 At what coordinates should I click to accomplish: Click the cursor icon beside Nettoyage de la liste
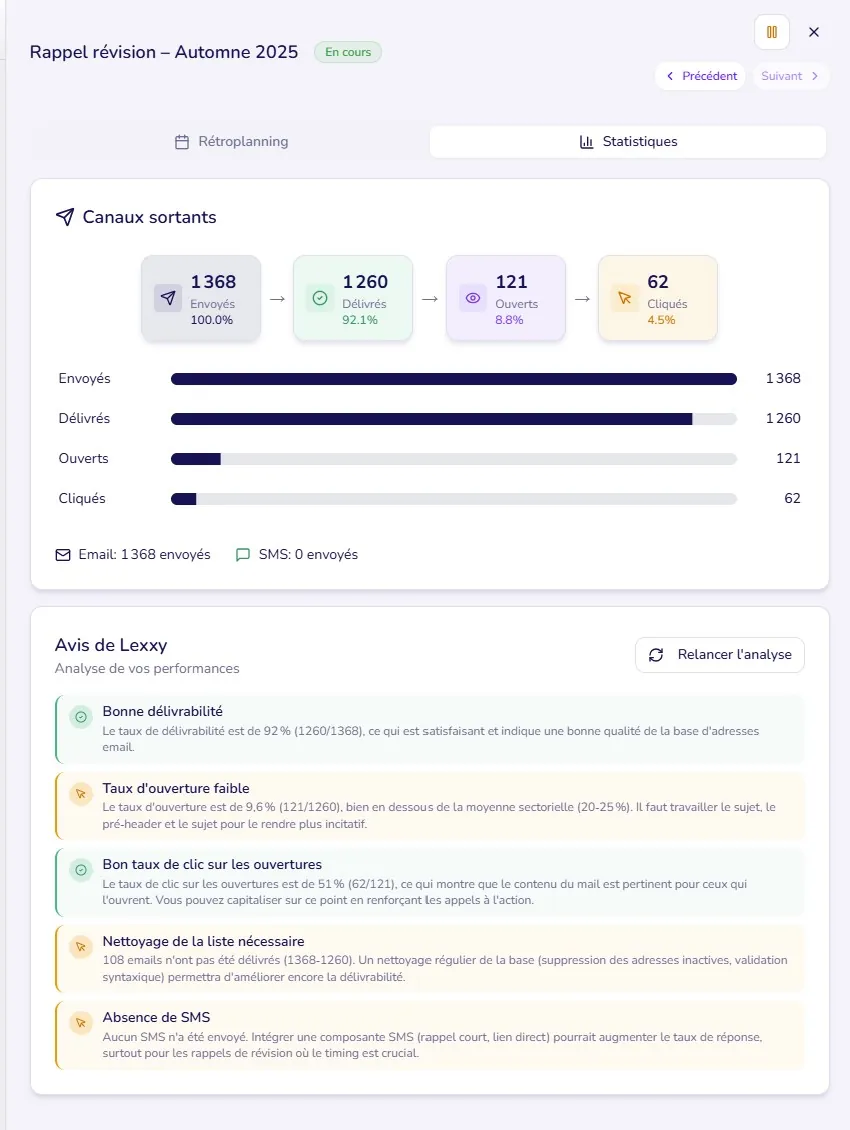click(x=81, y=946)
